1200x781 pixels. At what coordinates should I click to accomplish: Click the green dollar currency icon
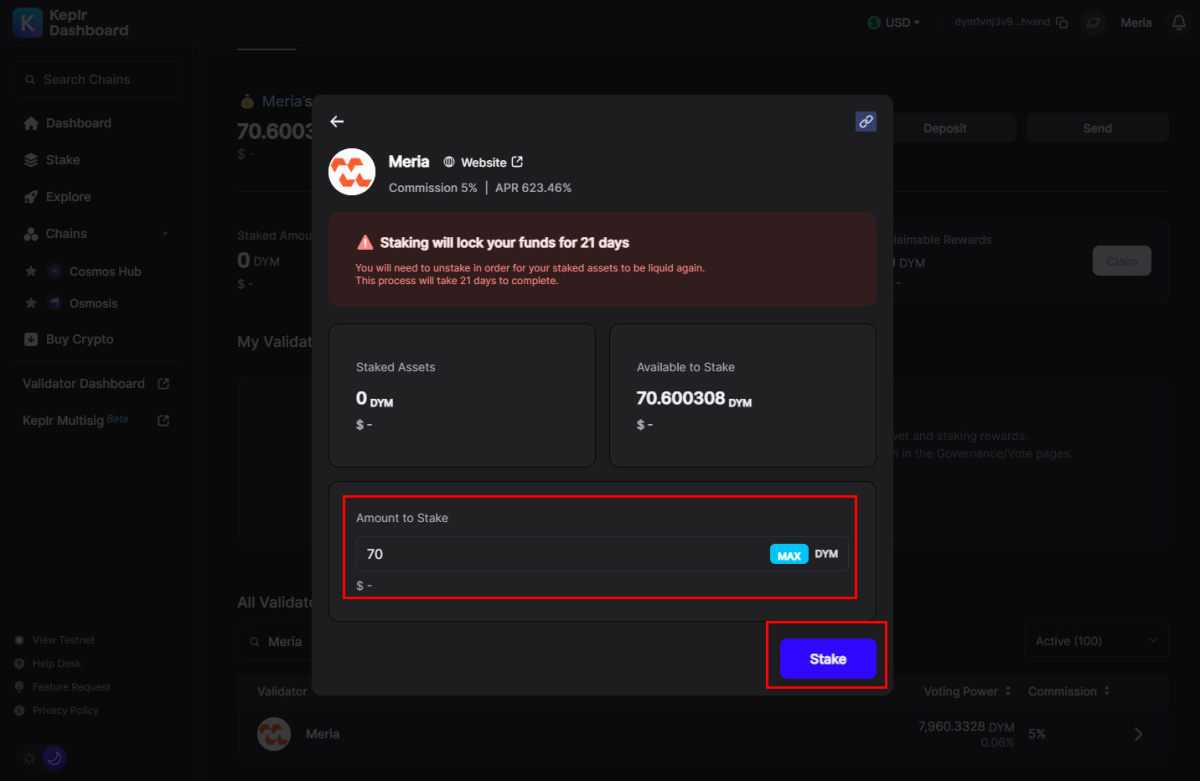tap(874, 22)
